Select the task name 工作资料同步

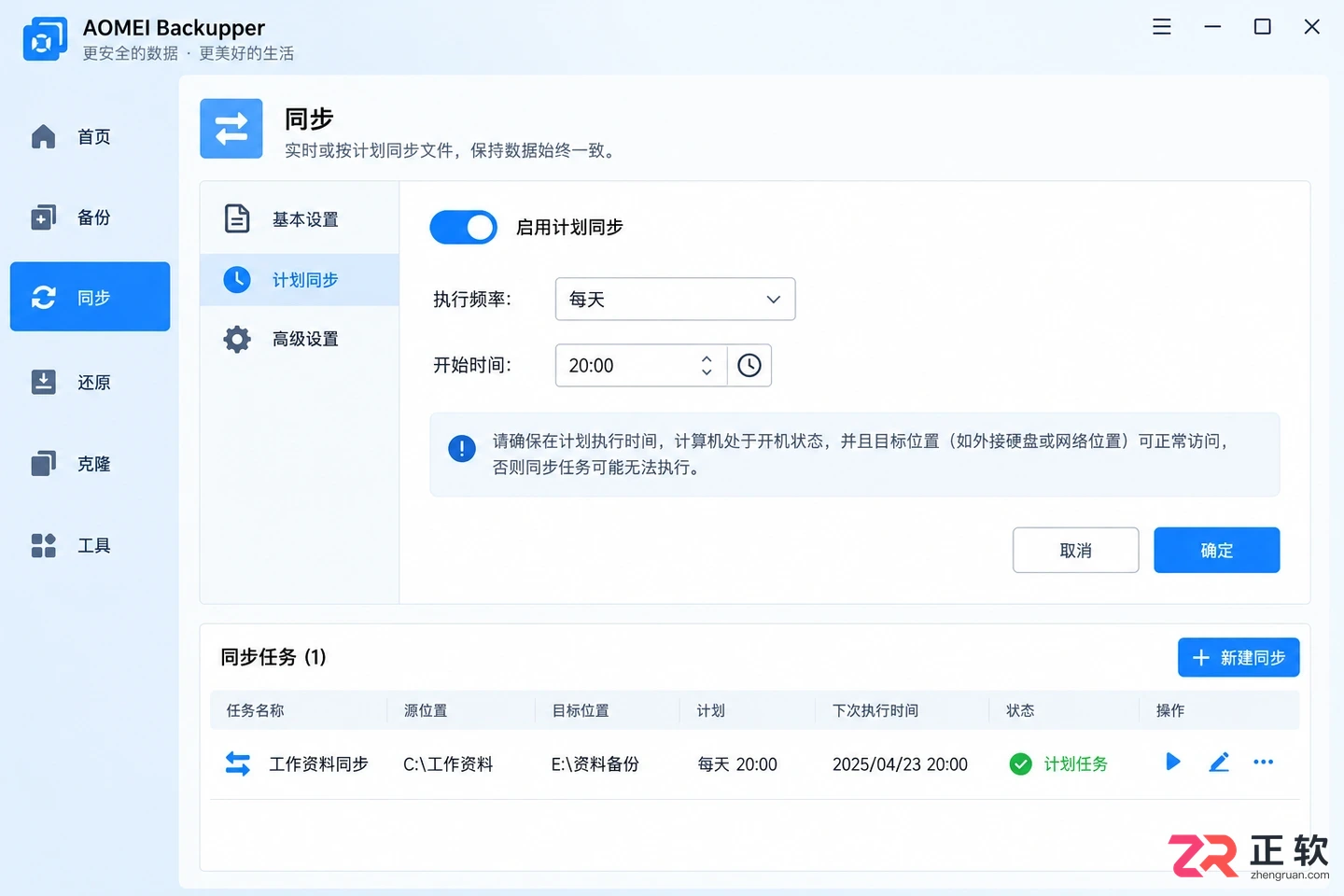click(318, 764)
